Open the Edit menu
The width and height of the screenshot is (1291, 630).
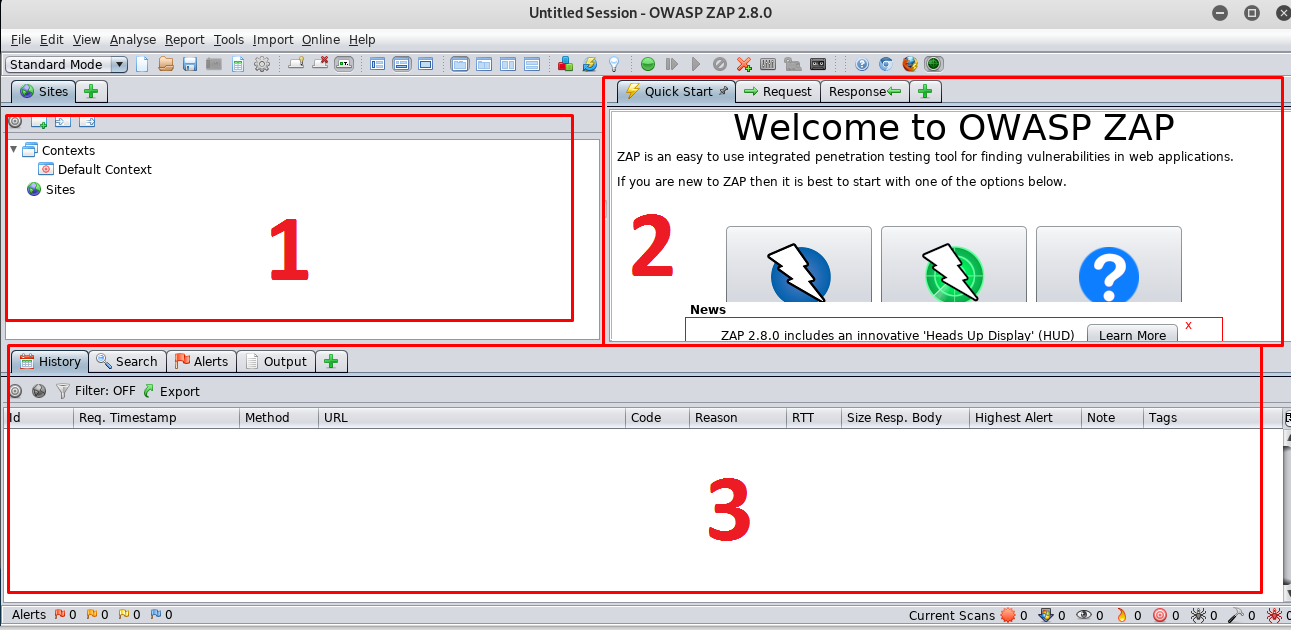(x=52, y=39)
